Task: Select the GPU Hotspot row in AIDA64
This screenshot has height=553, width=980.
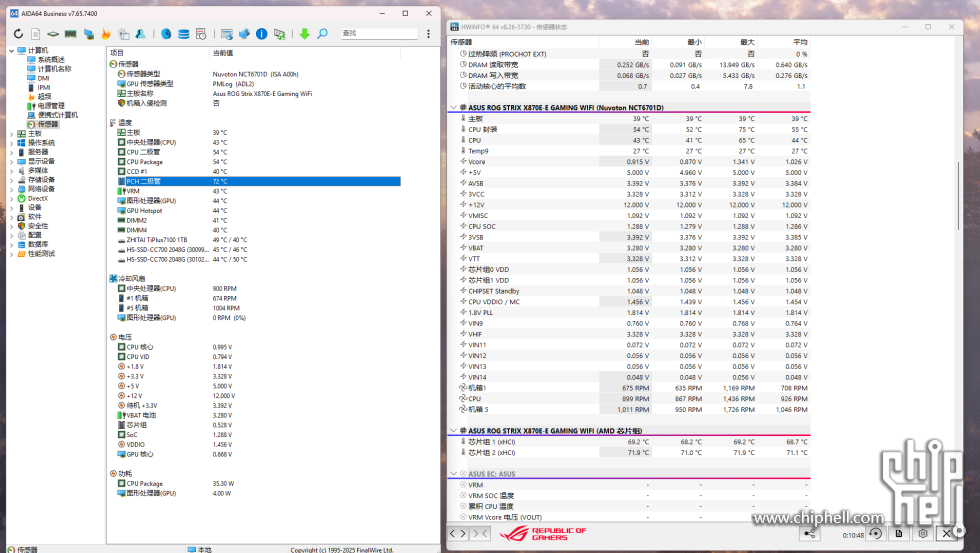Action: click(254, 211)
